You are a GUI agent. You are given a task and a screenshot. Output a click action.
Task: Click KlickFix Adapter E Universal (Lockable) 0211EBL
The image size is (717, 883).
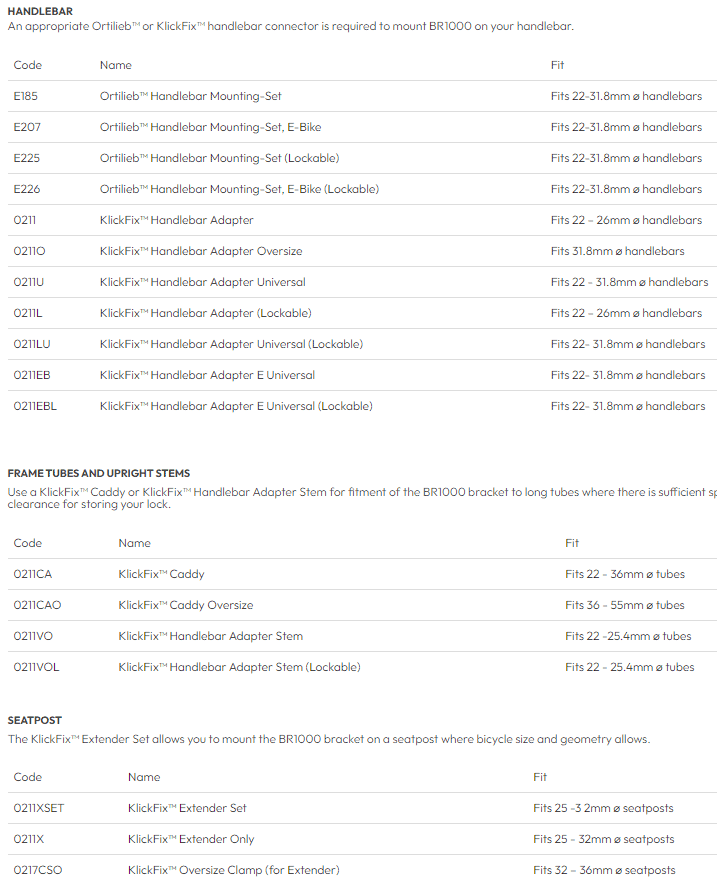tap(235, 406)
